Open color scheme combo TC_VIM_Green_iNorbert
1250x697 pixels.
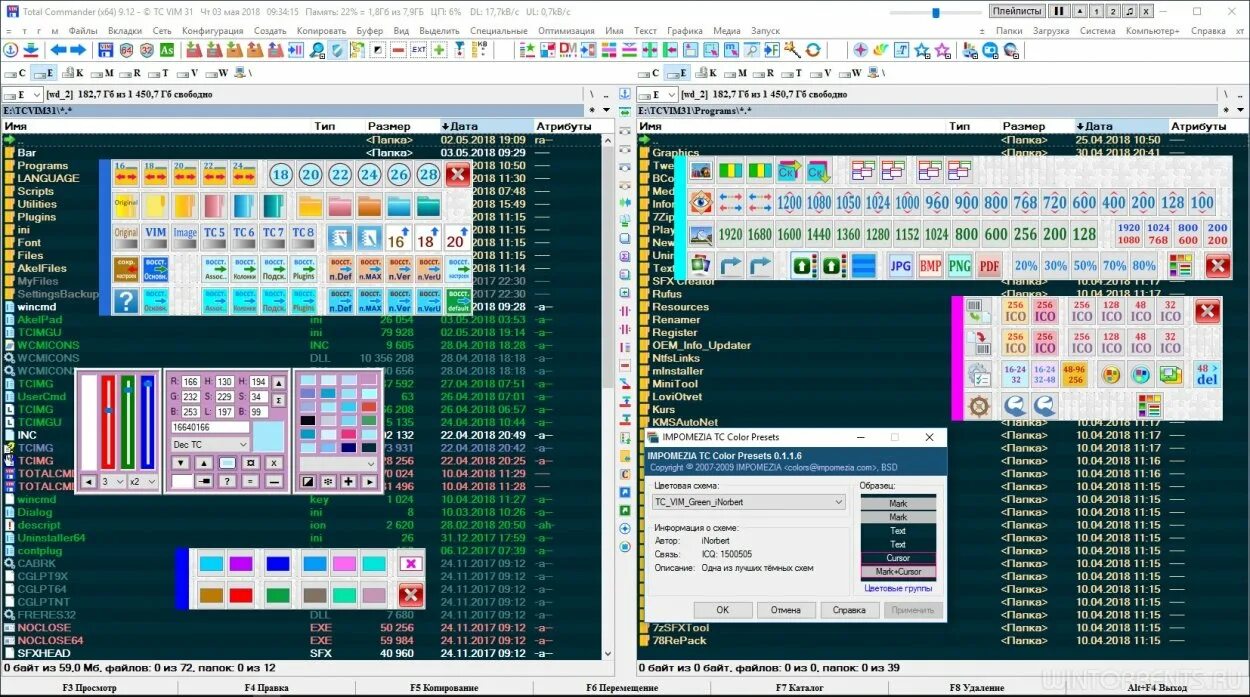click(748, 502)
